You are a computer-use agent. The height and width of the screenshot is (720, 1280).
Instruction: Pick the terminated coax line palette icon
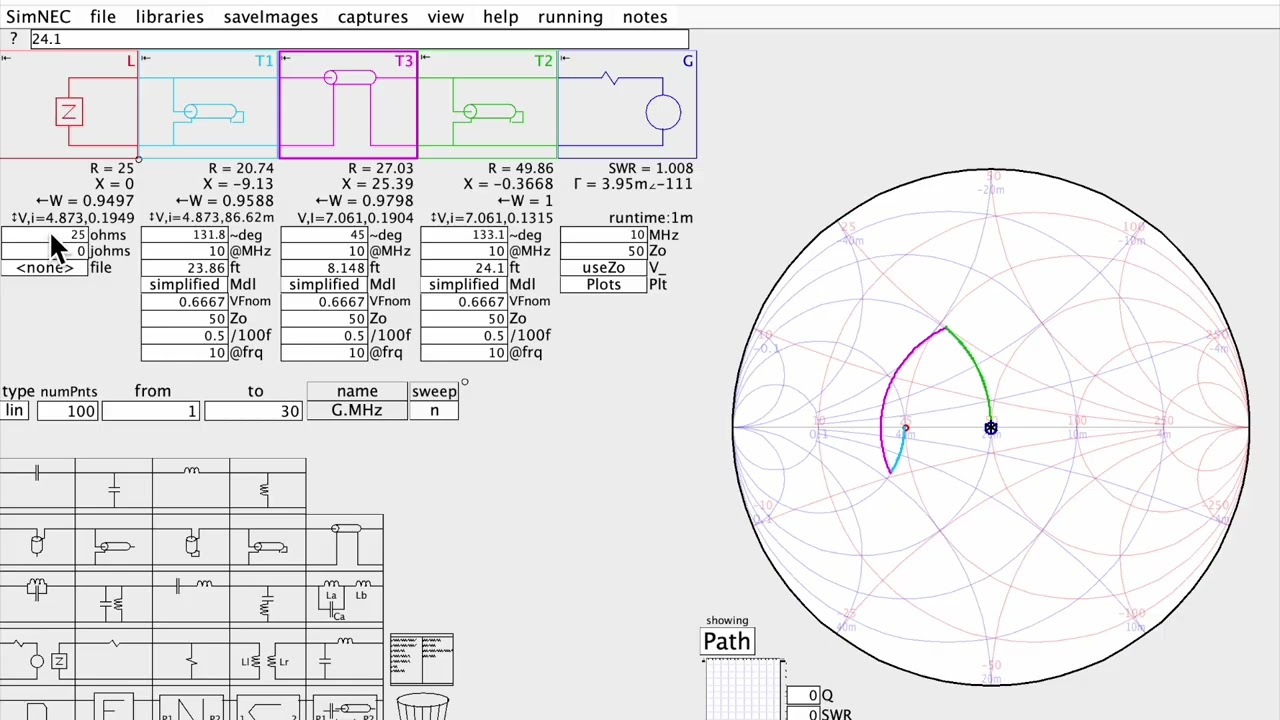click(x=268, y=545)
